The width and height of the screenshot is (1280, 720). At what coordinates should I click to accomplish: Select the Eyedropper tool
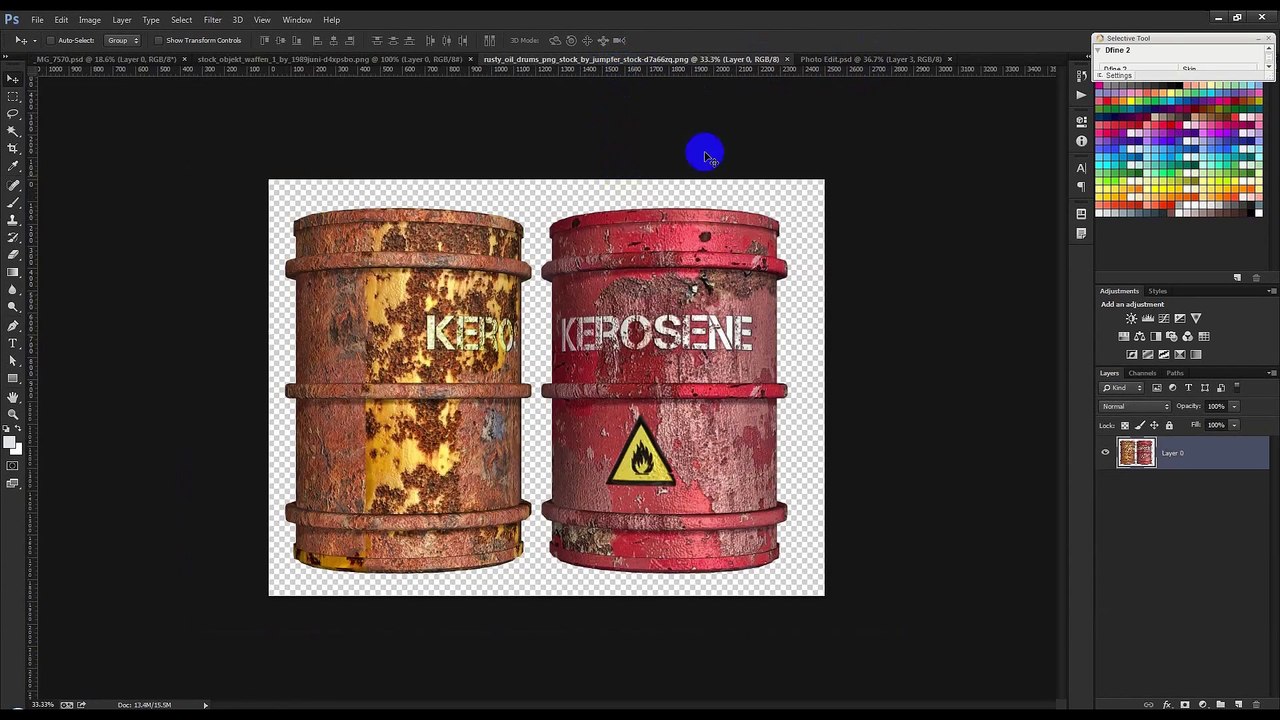pos(13,166)
